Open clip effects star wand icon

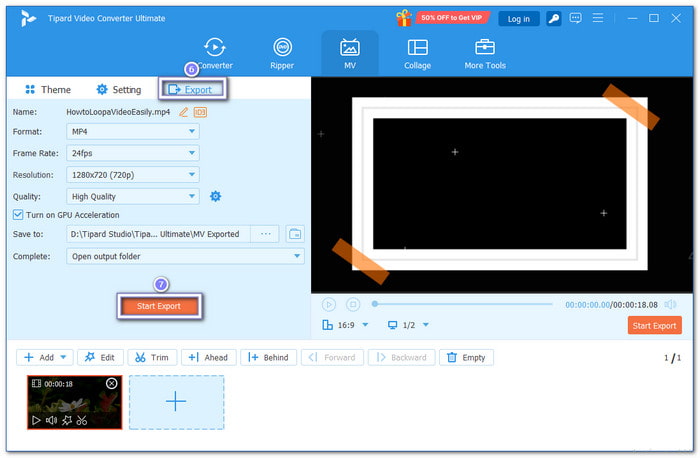coord(67,421)
